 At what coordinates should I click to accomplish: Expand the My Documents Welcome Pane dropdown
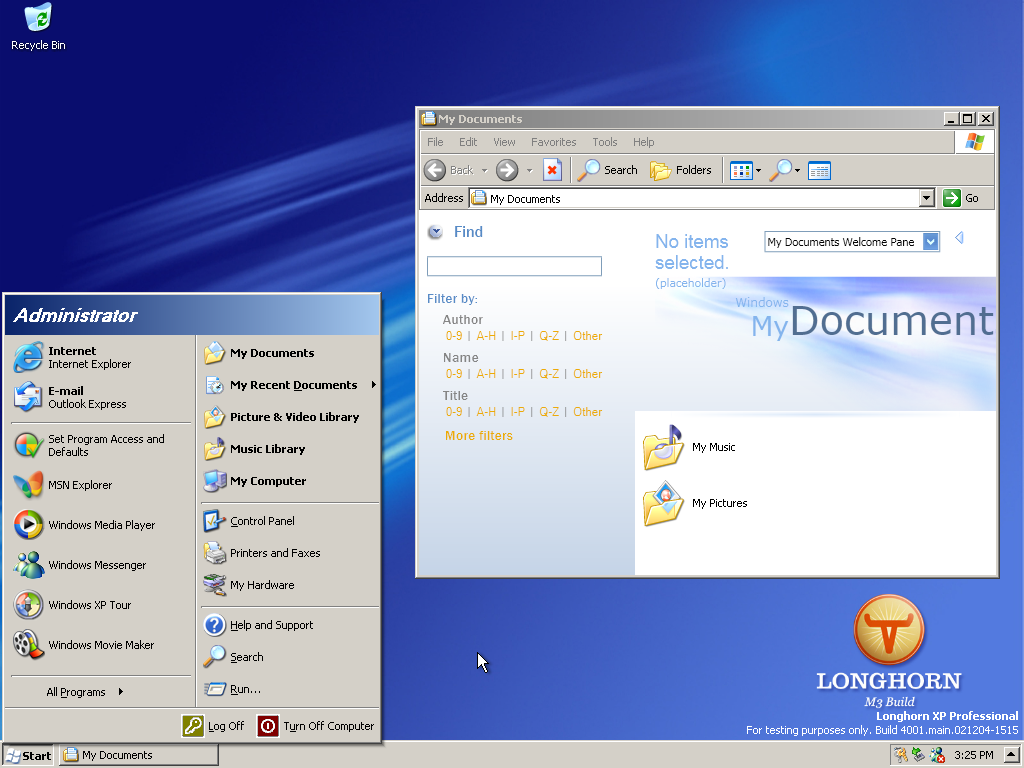[x=930, y=242]
